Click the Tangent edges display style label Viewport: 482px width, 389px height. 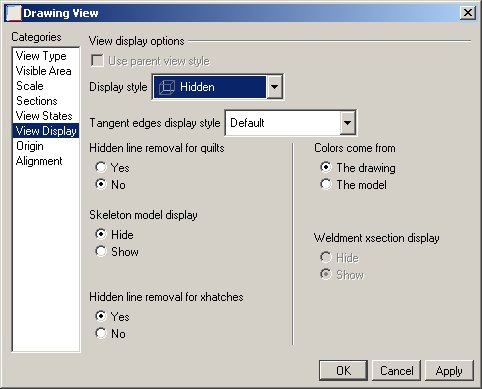click(155, 123)
